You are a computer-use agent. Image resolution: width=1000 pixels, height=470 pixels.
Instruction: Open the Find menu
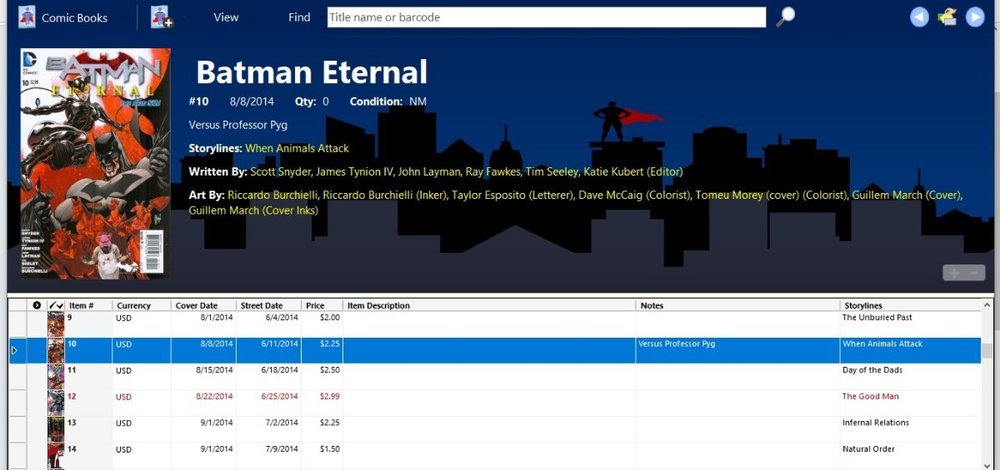[x=299, y=17]
